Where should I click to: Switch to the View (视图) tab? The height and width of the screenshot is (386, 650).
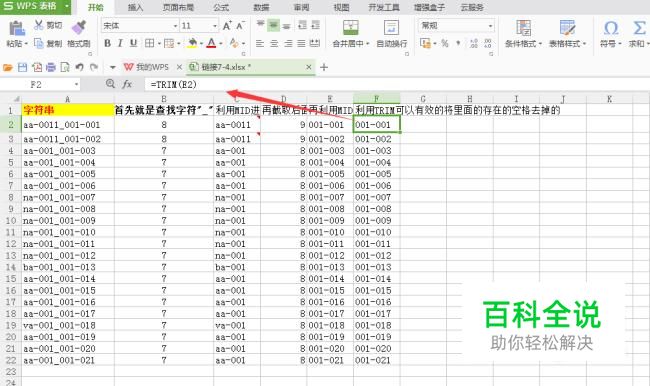click(341, 7)
